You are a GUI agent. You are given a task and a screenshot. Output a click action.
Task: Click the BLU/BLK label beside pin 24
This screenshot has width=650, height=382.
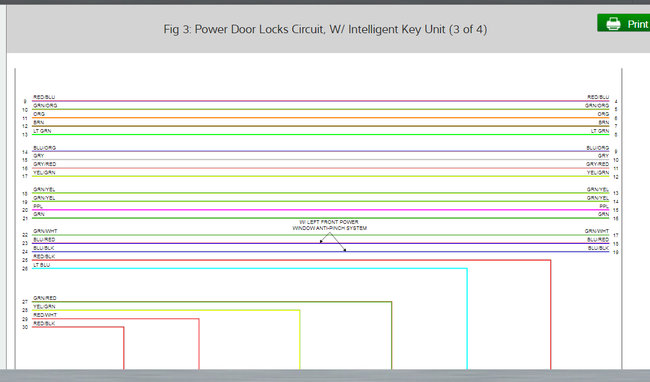tap(44, 248)
